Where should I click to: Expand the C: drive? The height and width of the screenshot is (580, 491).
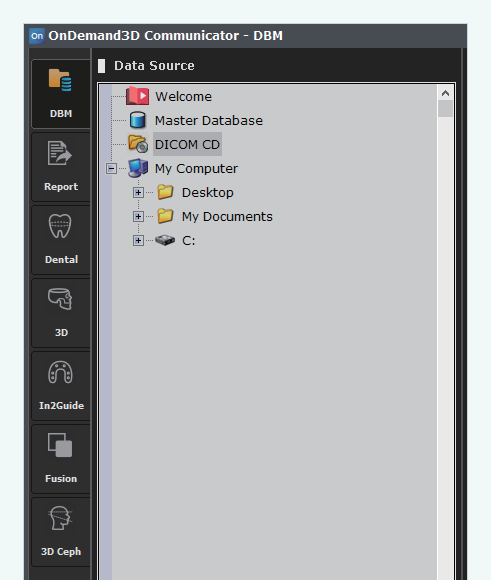click(x=138, y=240)
